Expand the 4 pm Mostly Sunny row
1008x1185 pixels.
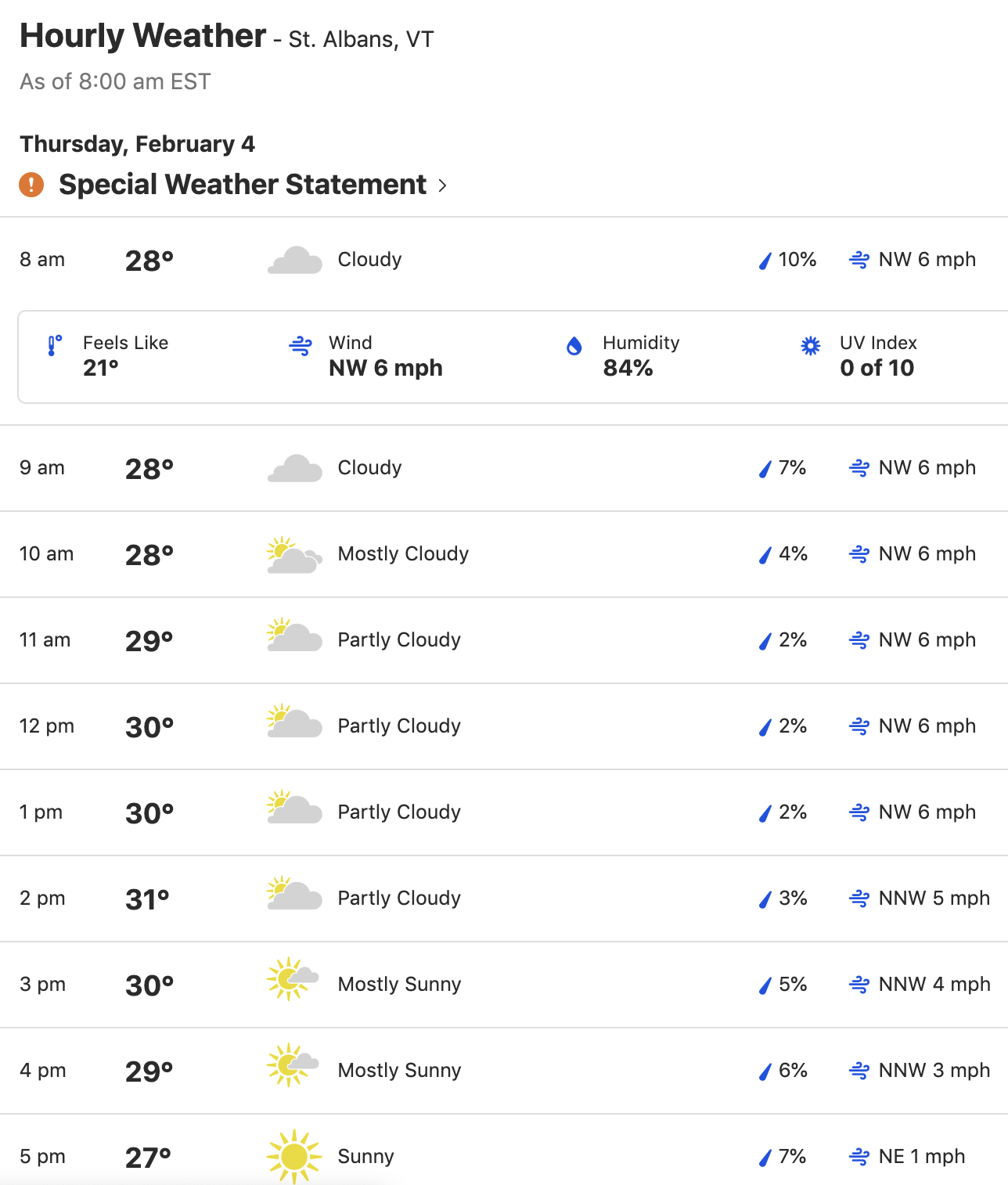click(501, 1071)
